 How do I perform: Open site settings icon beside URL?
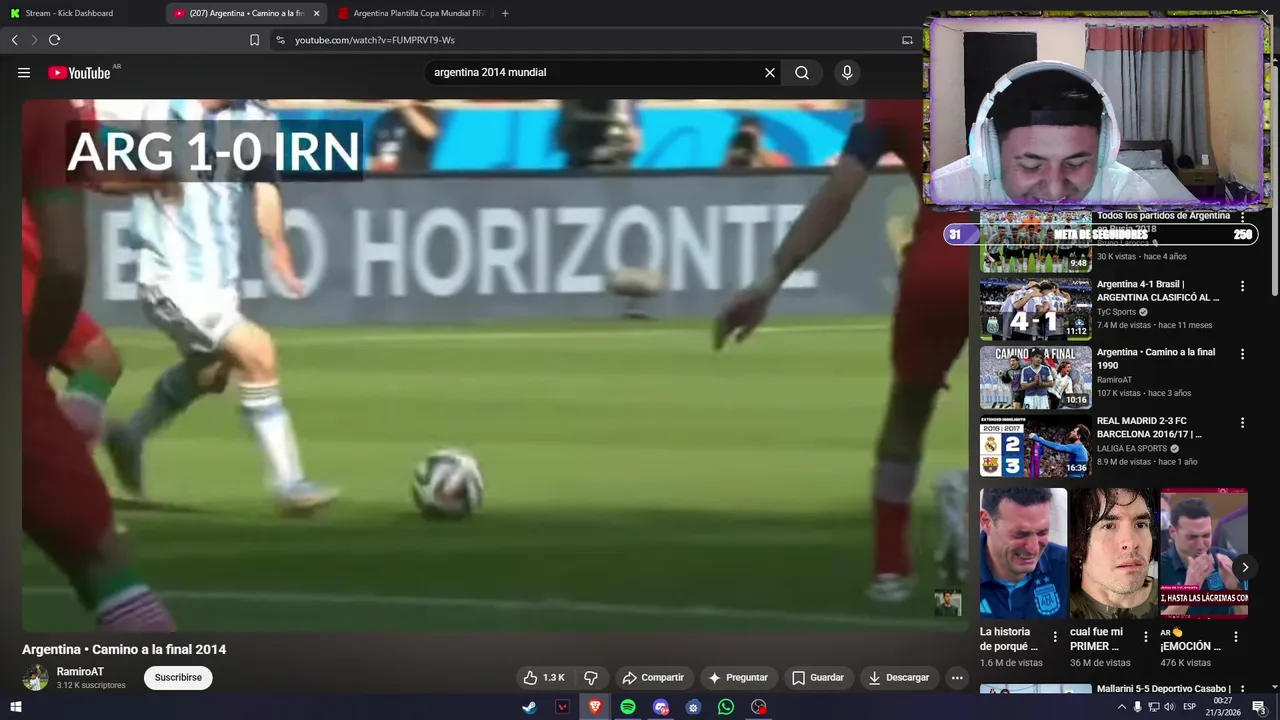tap(280, 40)
